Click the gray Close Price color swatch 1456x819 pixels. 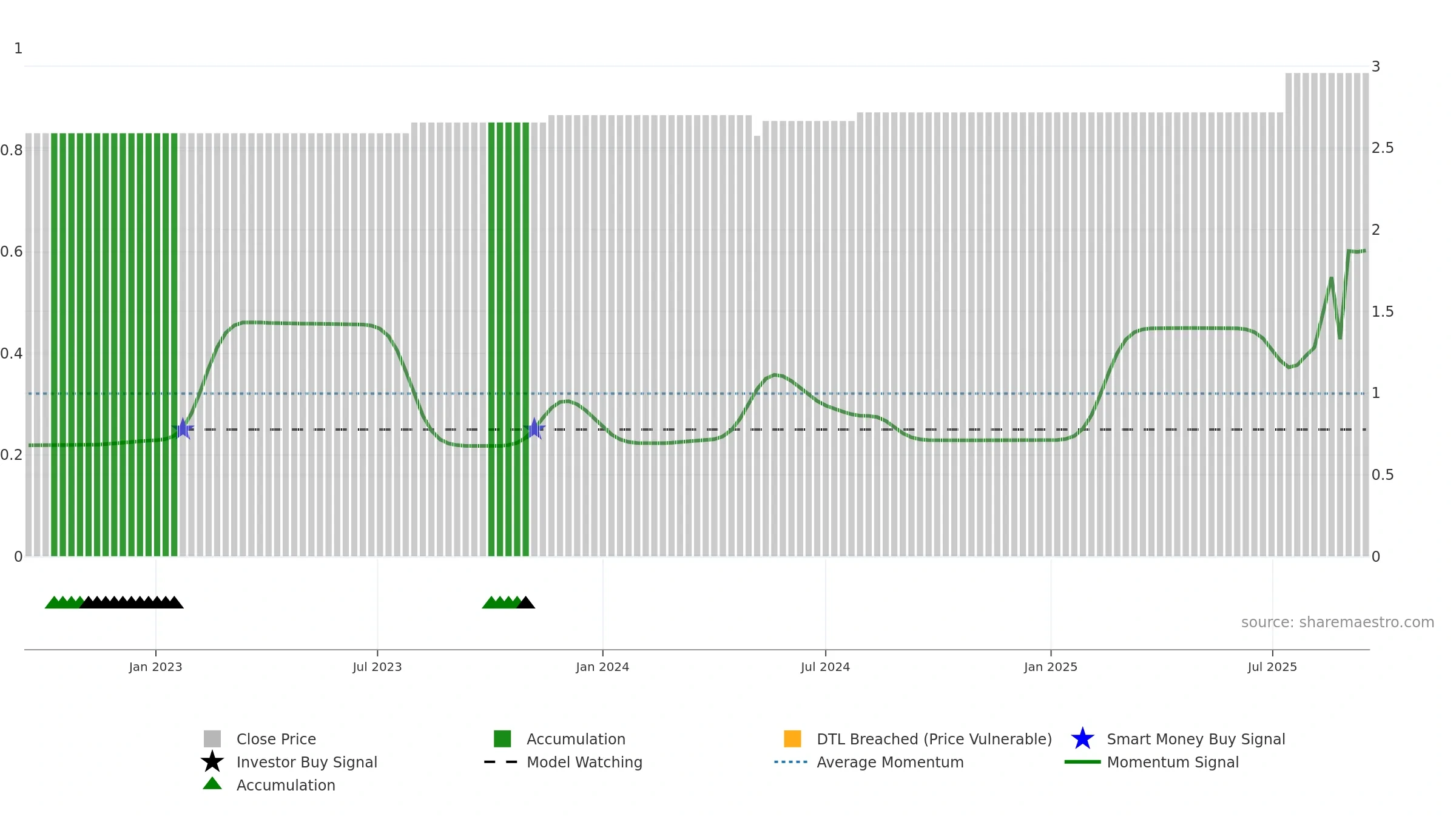click(x=212, y=739)
